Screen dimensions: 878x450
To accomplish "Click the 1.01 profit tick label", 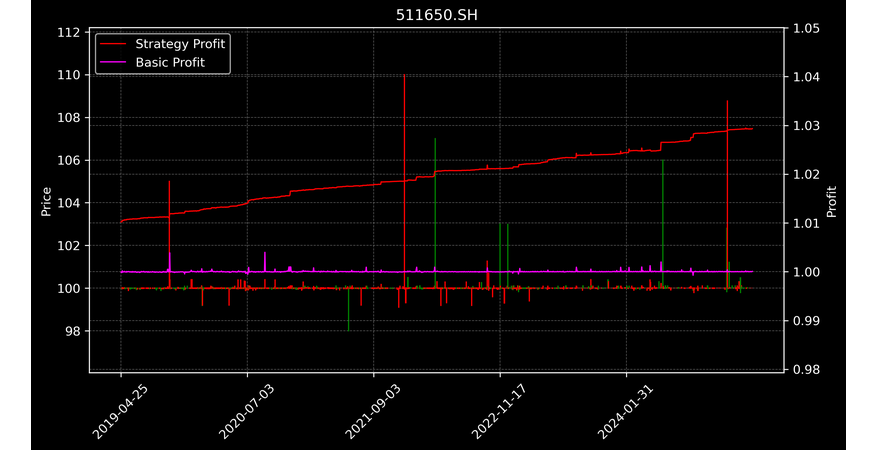I will pos(806,223).
